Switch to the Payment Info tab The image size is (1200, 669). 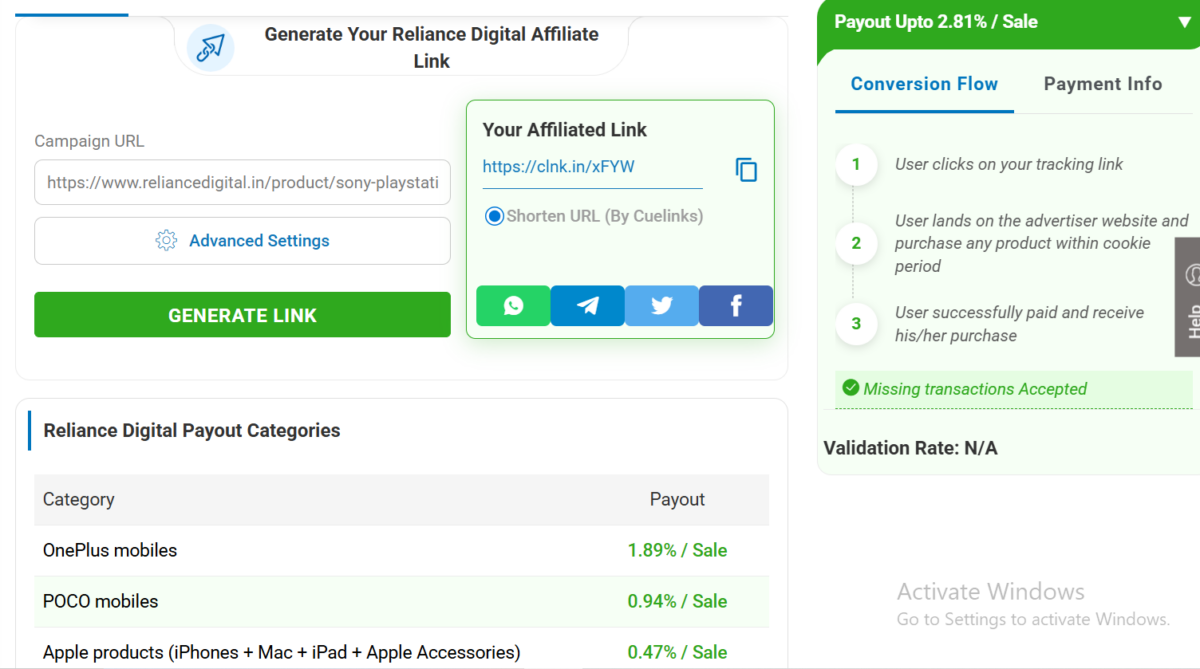coord(1102,84)
